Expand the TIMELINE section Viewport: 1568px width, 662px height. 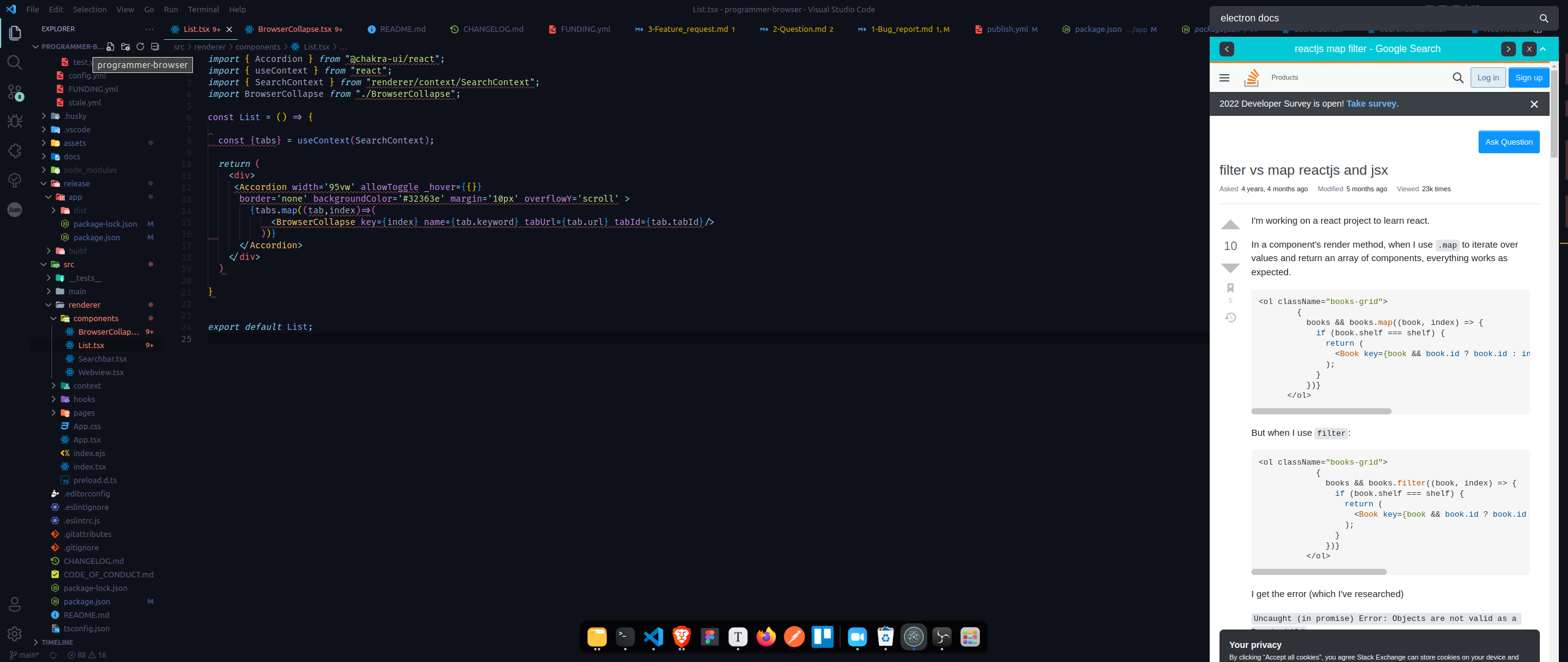pos(57,642)
